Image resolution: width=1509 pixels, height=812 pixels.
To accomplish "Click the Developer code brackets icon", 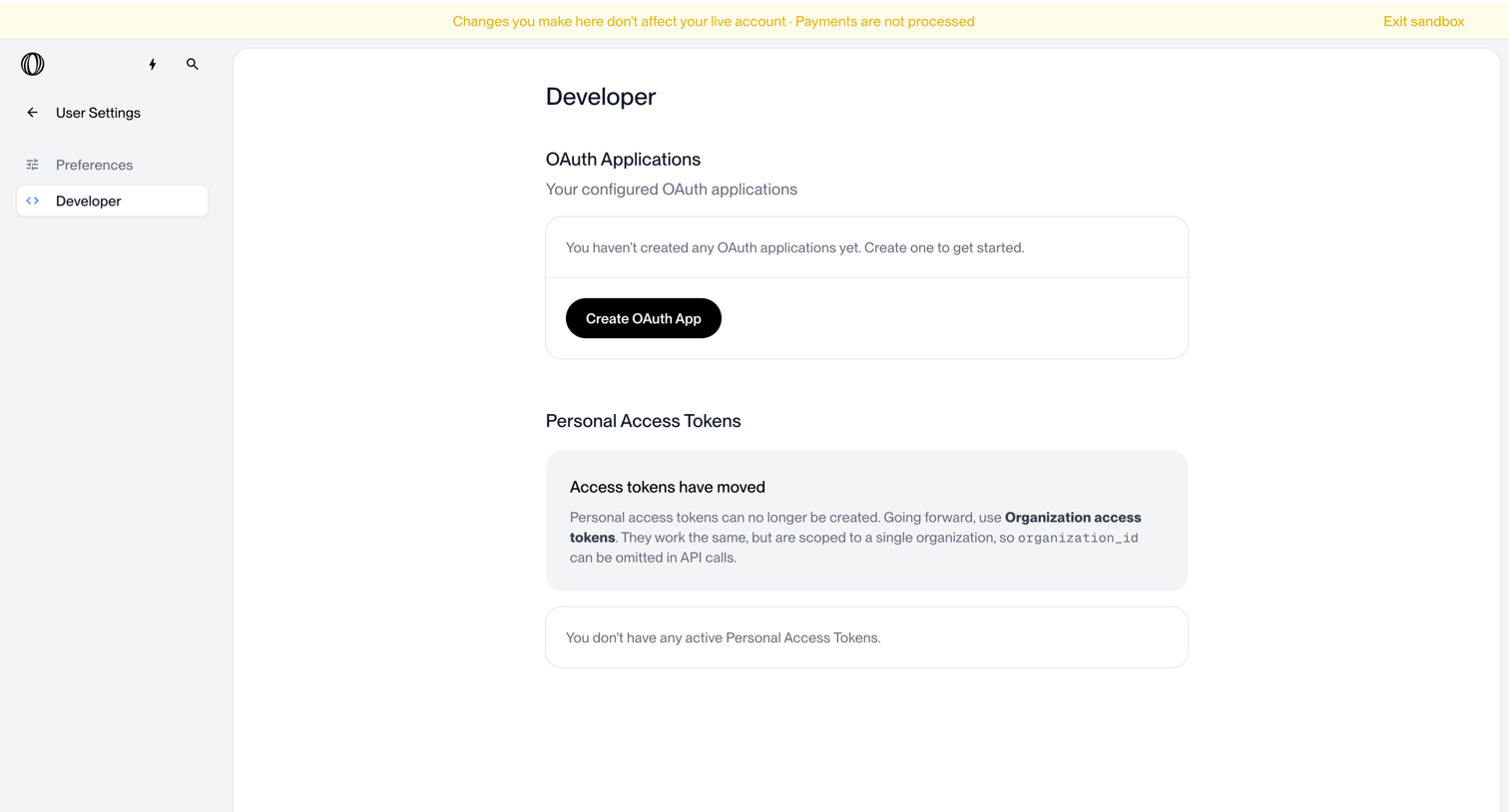I will click(32, 201).
